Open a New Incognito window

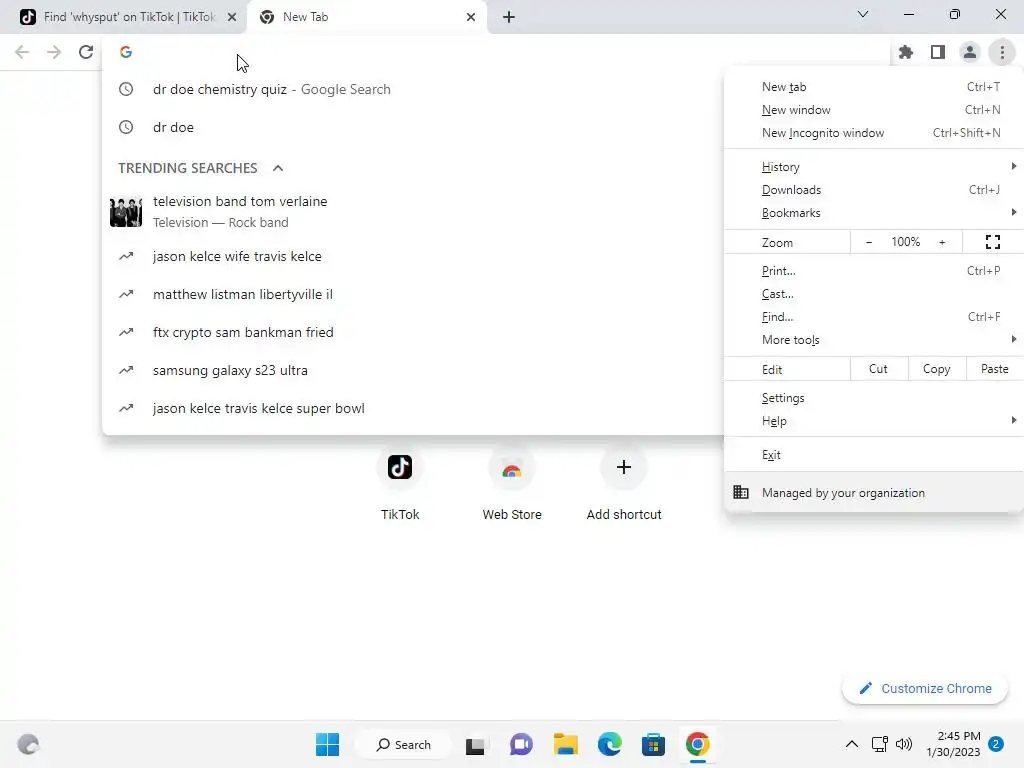(x=874, y=133)
